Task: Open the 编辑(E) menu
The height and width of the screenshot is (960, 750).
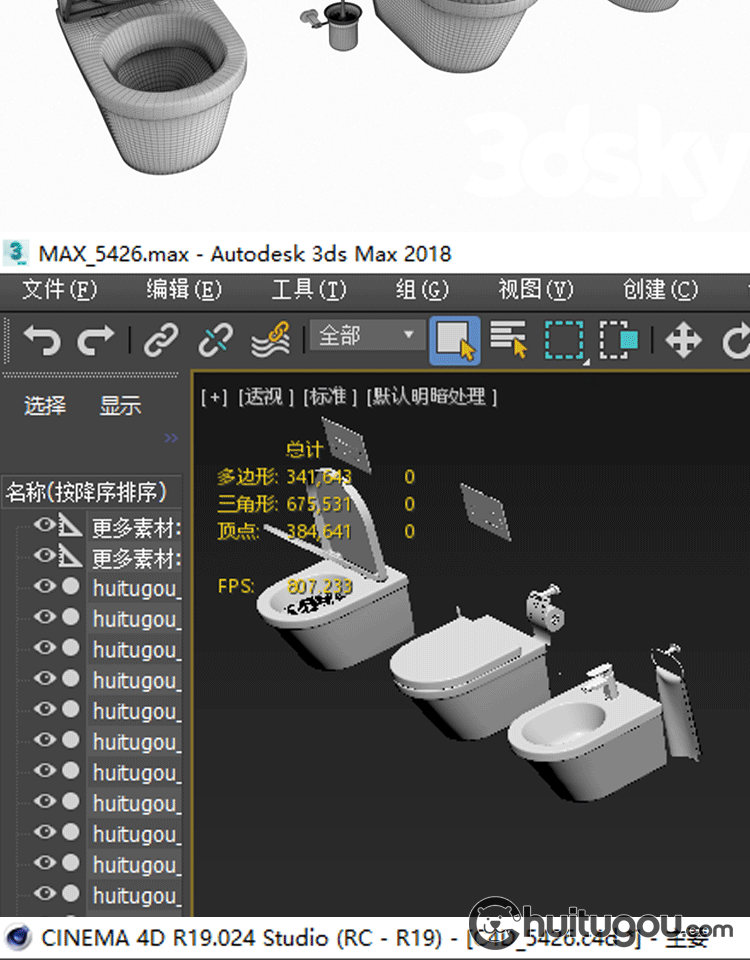Action: pyautogui.click(x=184, y=290)
